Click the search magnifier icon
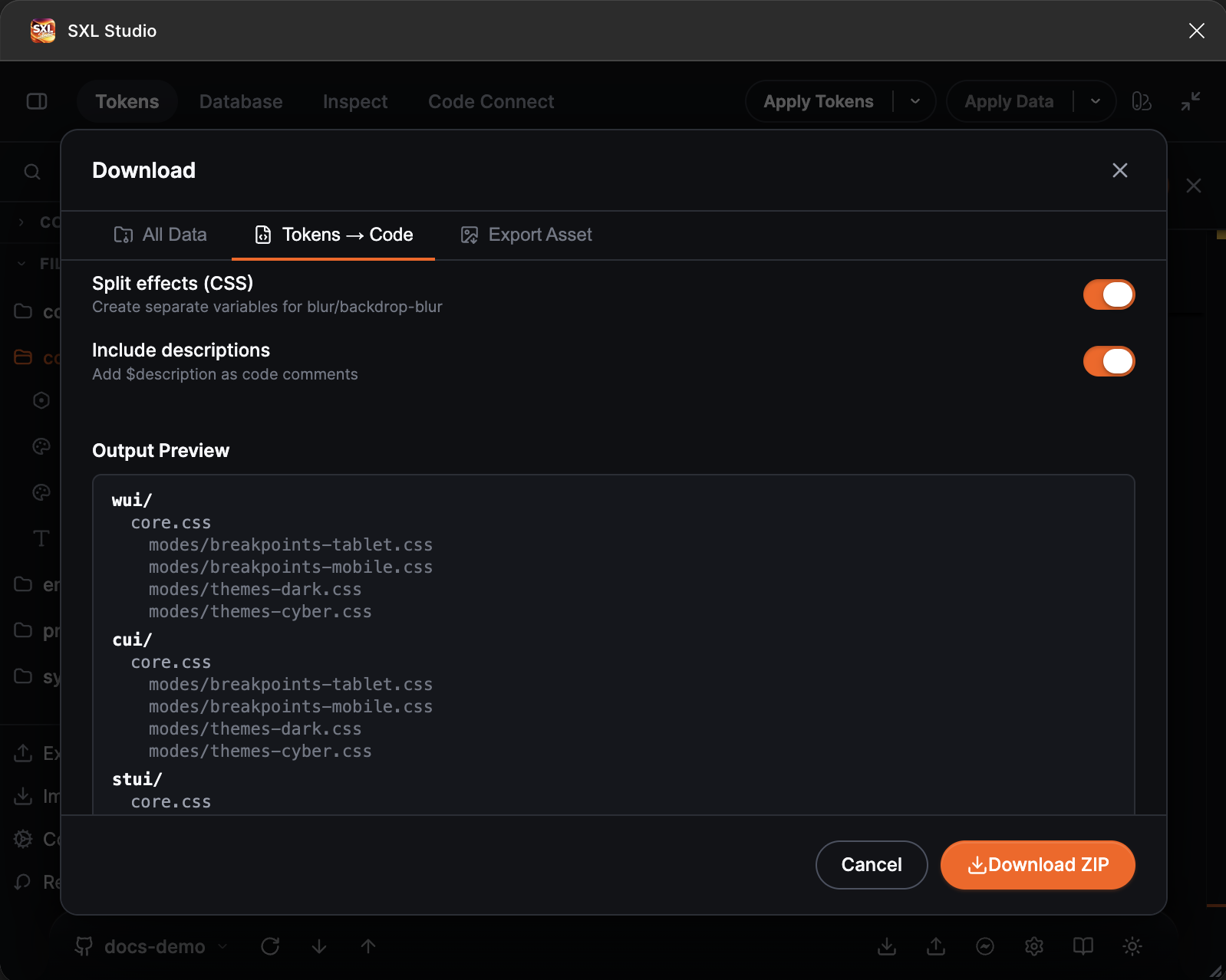 point(32,172)
